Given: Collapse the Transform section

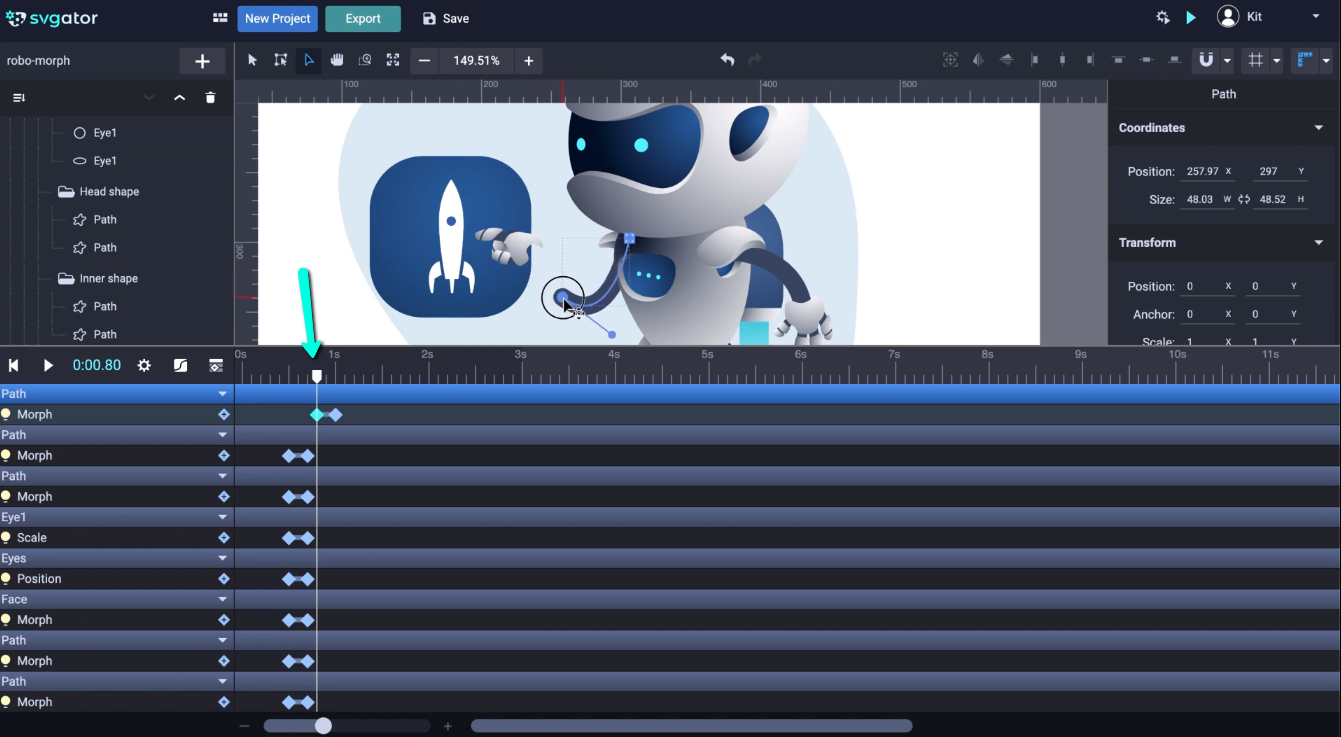Looking at the screenshot, I should click(x=1318, y=243).
